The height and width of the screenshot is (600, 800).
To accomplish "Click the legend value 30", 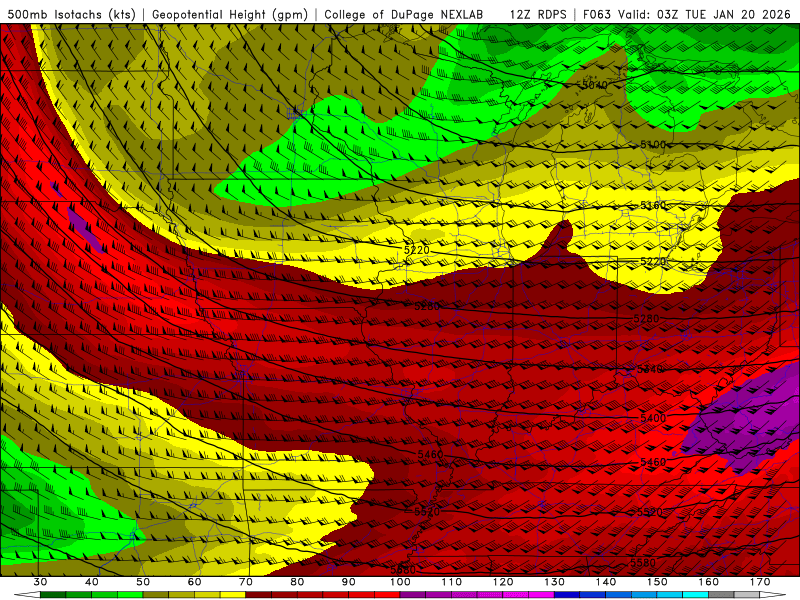I will (40, 582).
